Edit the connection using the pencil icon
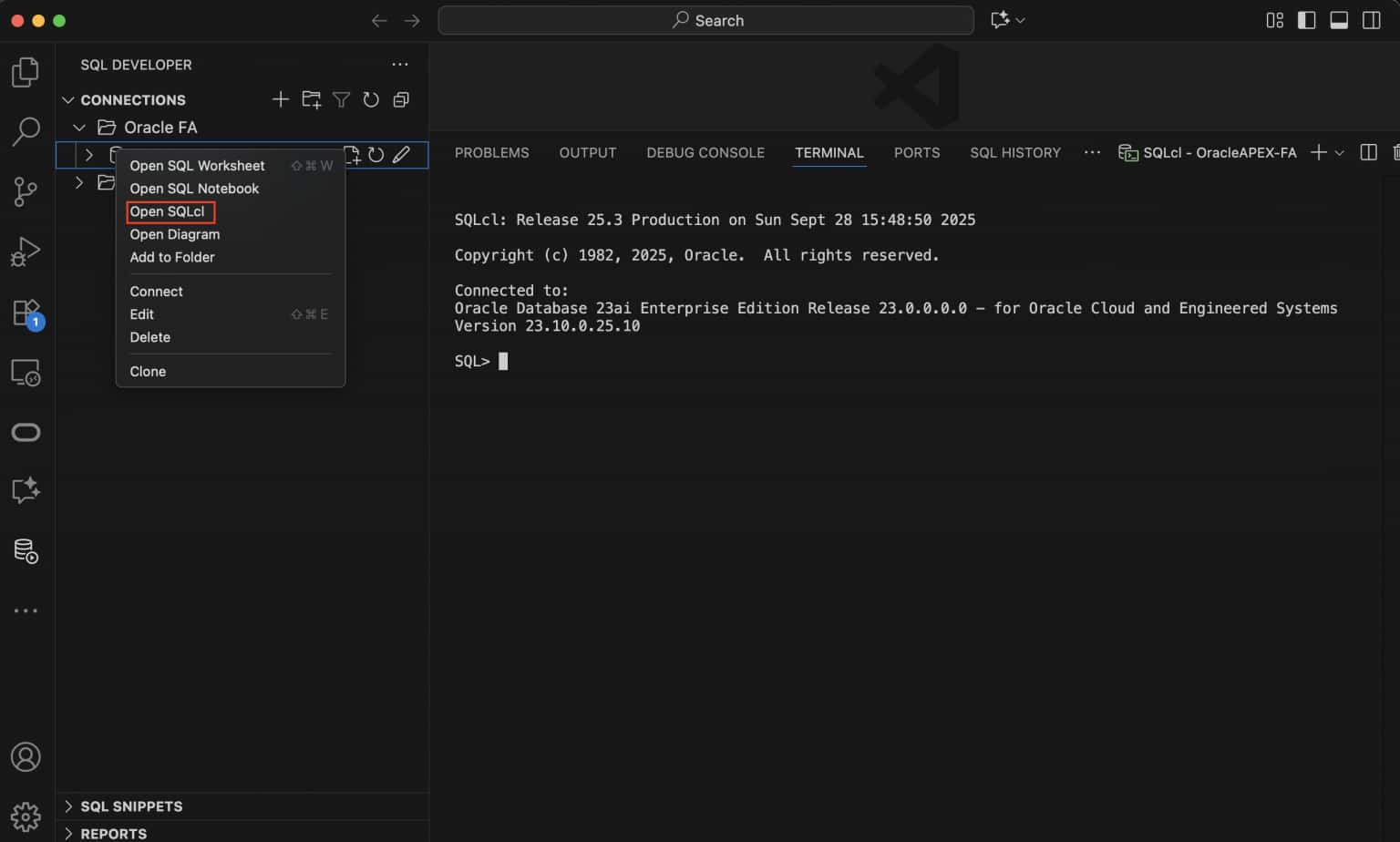This screenshot has width=1400, height=842. coord(402,155)
